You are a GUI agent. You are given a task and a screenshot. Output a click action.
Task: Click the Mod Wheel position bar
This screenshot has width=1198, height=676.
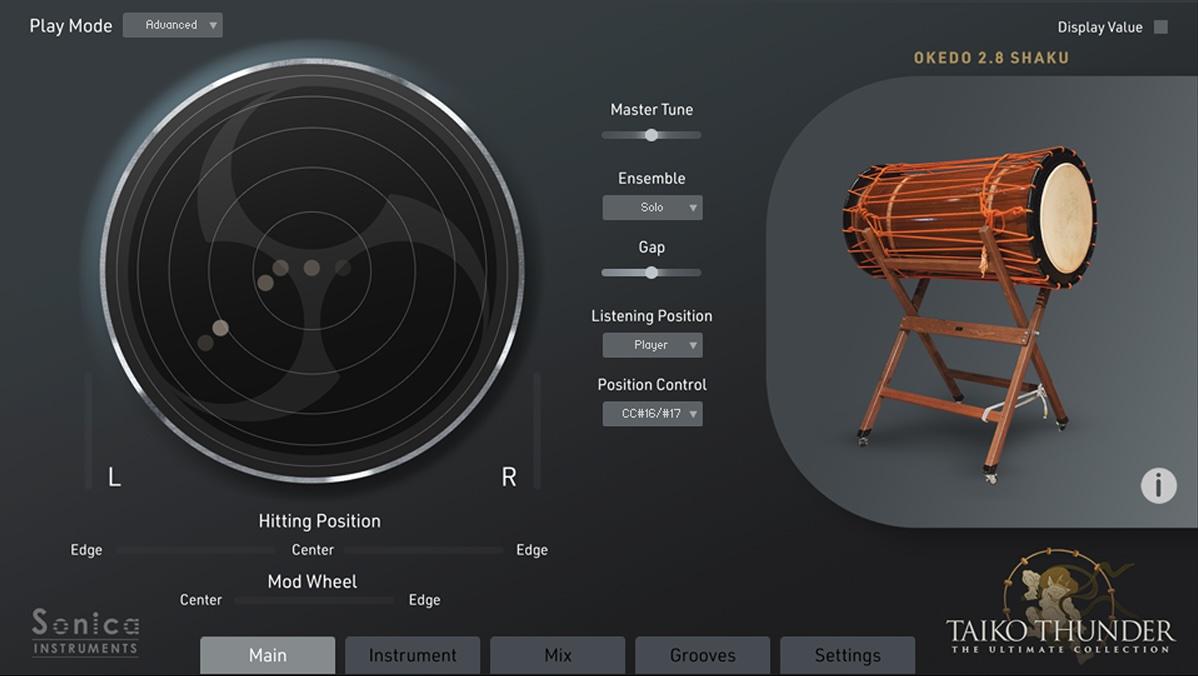(314, 600)
